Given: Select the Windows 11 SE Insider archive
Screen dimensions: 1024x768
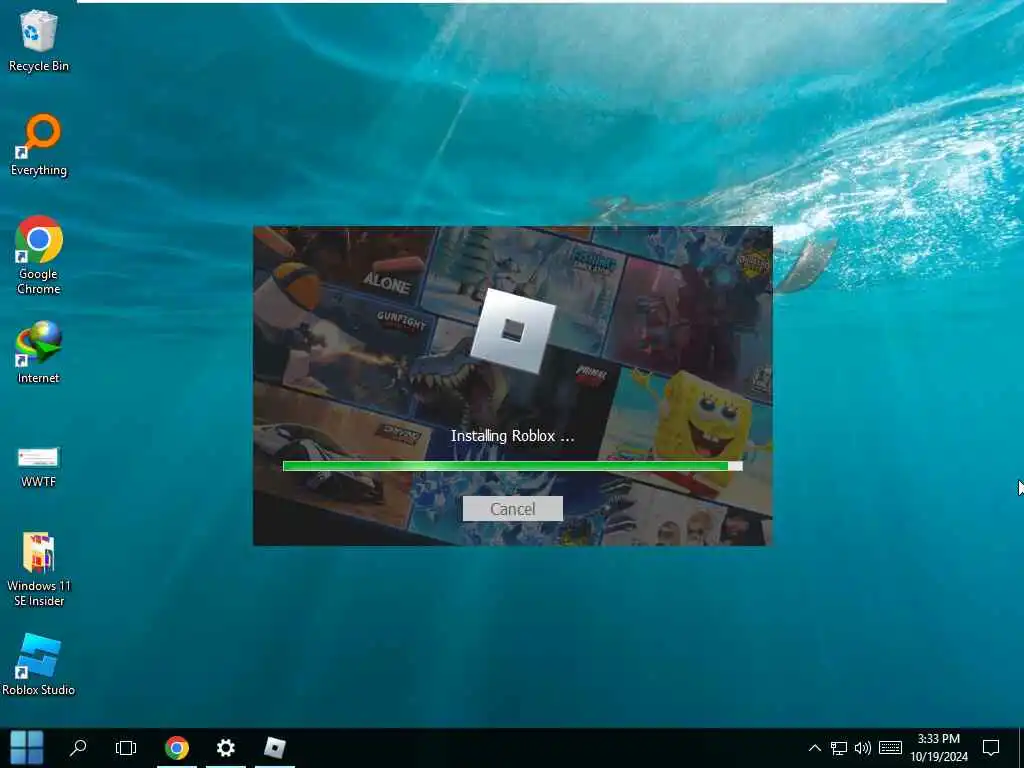Looking at the screenshot, I should (x=39, y=569).
